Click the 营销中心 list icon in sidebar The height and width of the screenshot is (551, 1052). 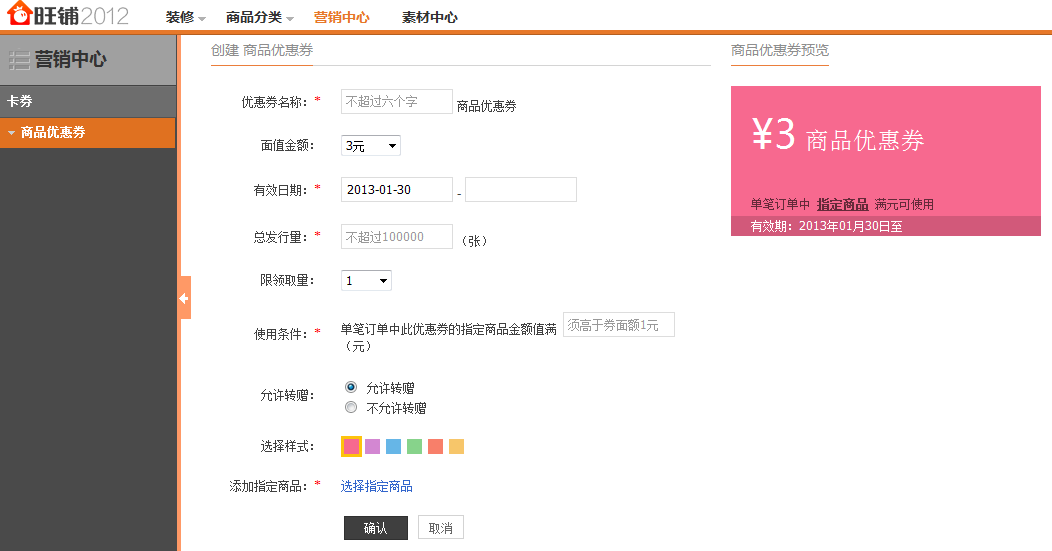[x=19, y=60]
